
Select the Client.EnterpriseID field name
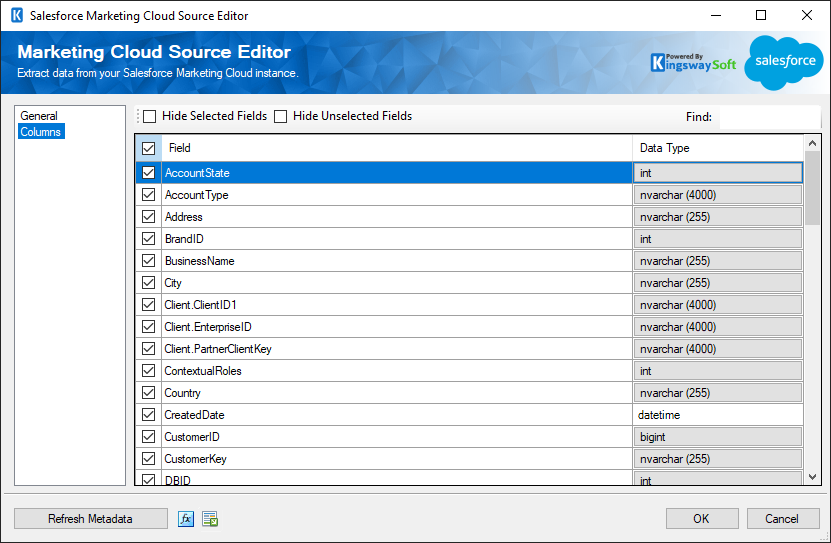(x=208, y=327)
